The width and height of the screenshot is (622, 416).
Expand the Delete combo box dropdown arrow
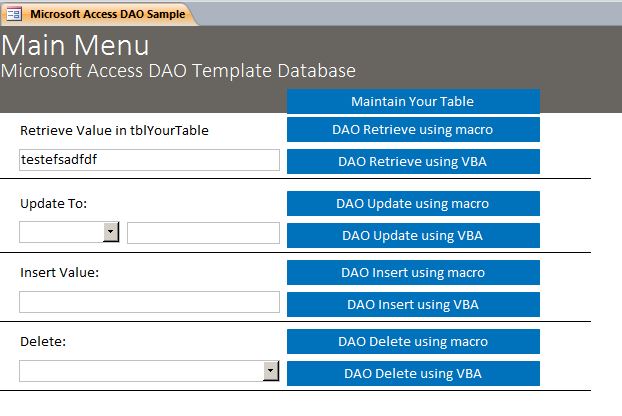(271, 371)
